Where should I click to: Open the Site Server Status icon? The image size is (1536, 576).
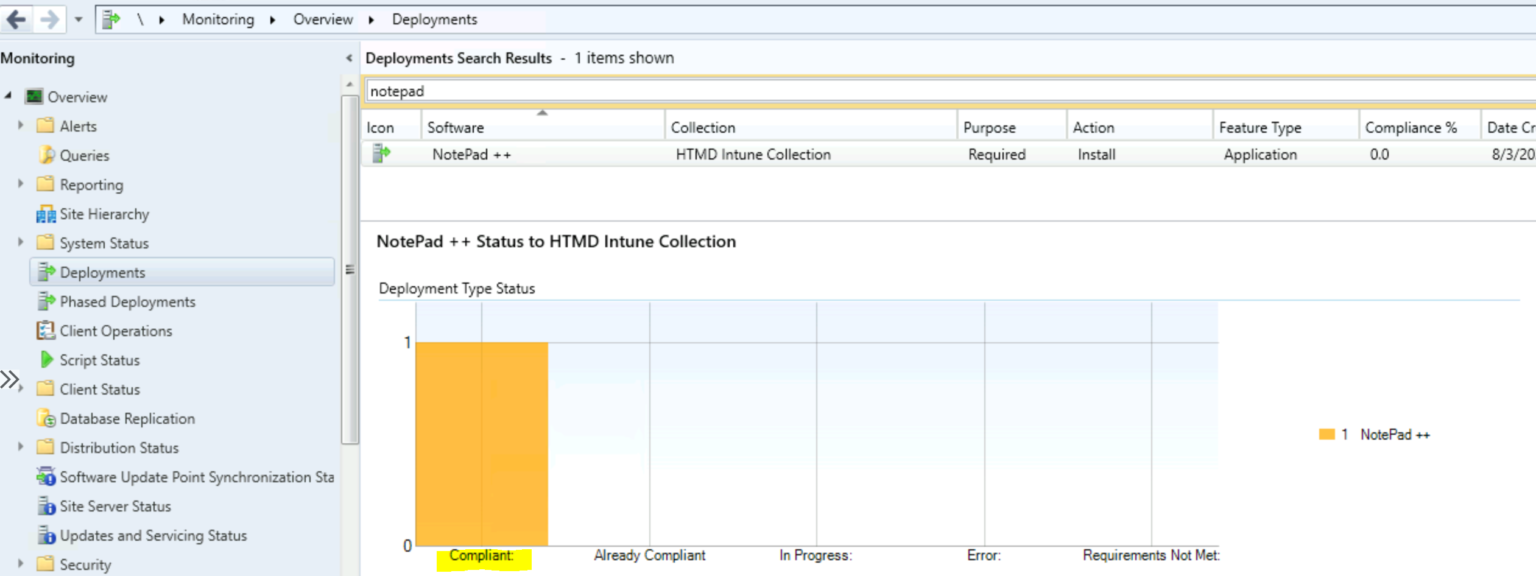coord(46,507)
